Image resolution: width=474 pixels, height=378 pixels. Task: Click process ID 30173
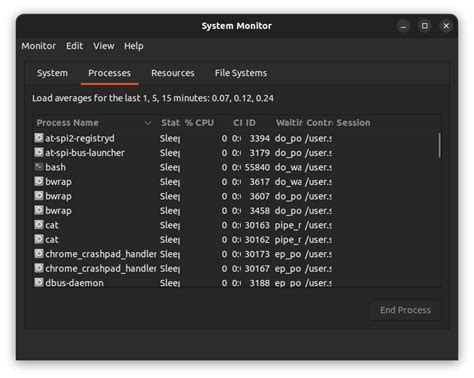coord(257,254)
